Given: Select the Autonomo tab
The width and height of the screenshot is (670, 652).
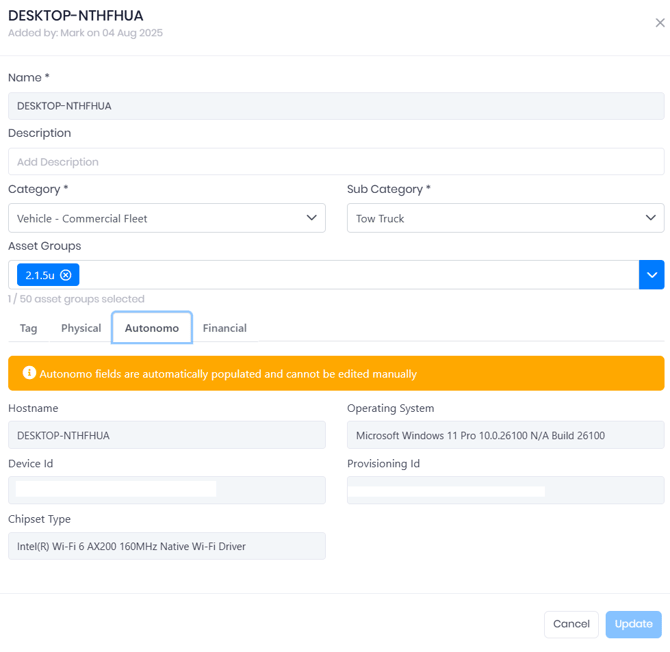Looking at the screenshot, I should (x=152, y=328).
